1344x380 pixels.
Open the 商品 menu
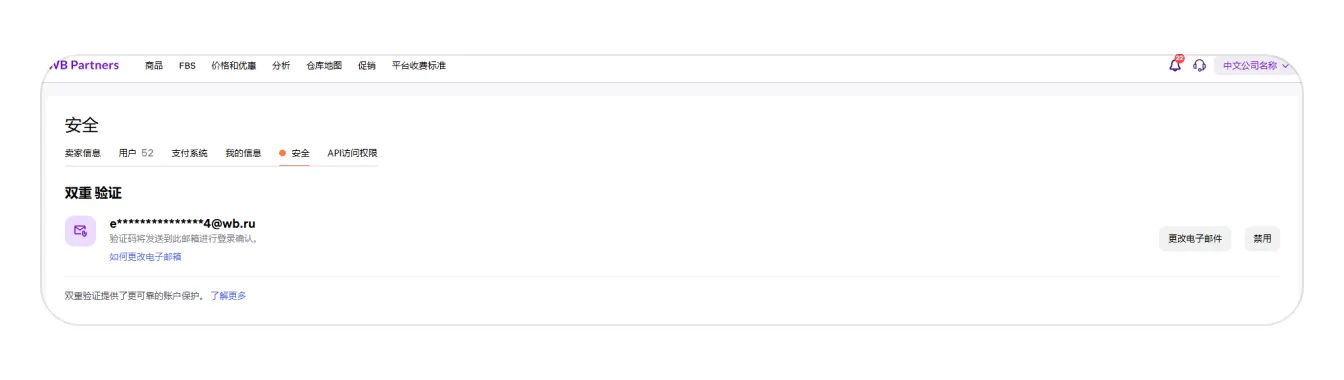coord(154,66)
